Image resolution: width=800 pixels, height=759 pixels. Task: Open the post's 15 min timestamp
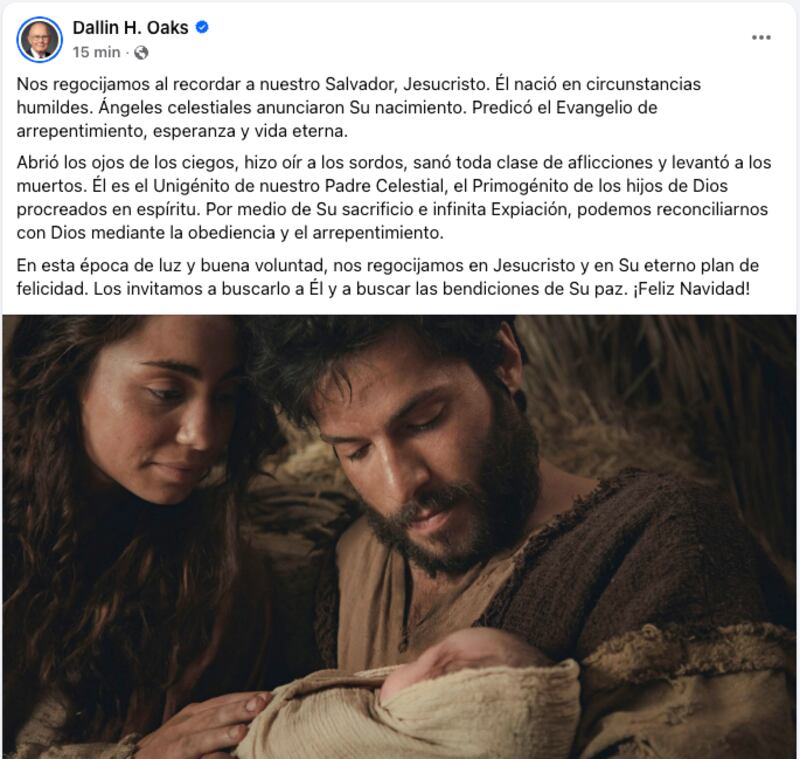(x=96, y=52)
